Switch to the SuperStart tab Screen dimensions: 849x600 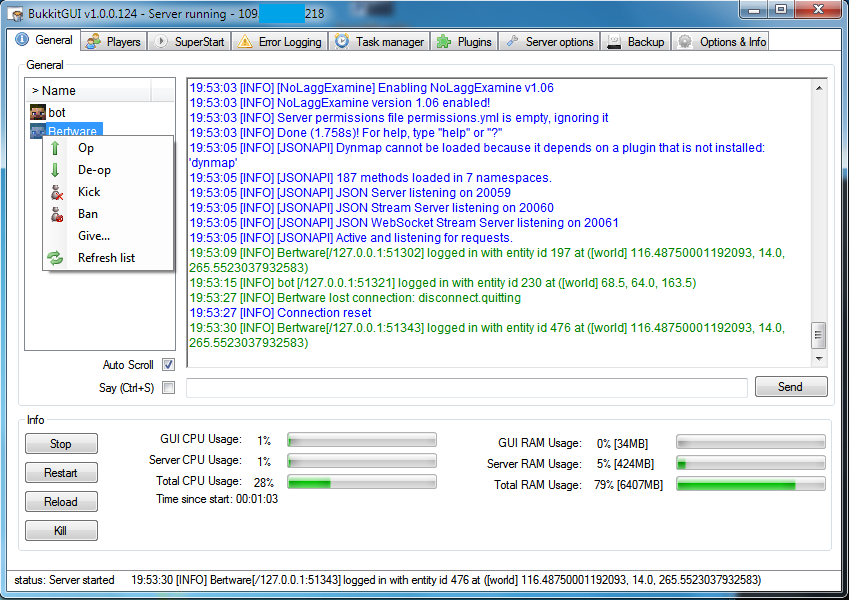pyautogui.click(x=190, y=42)
